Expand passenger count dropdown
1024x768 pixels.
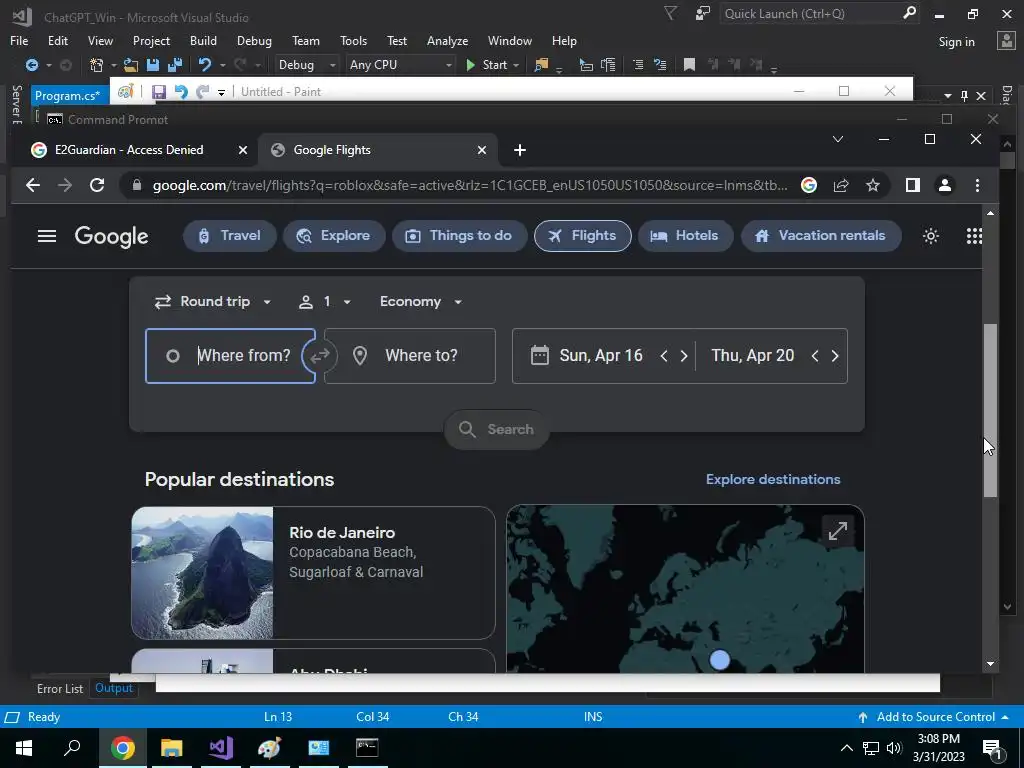(x=325, y=302)
